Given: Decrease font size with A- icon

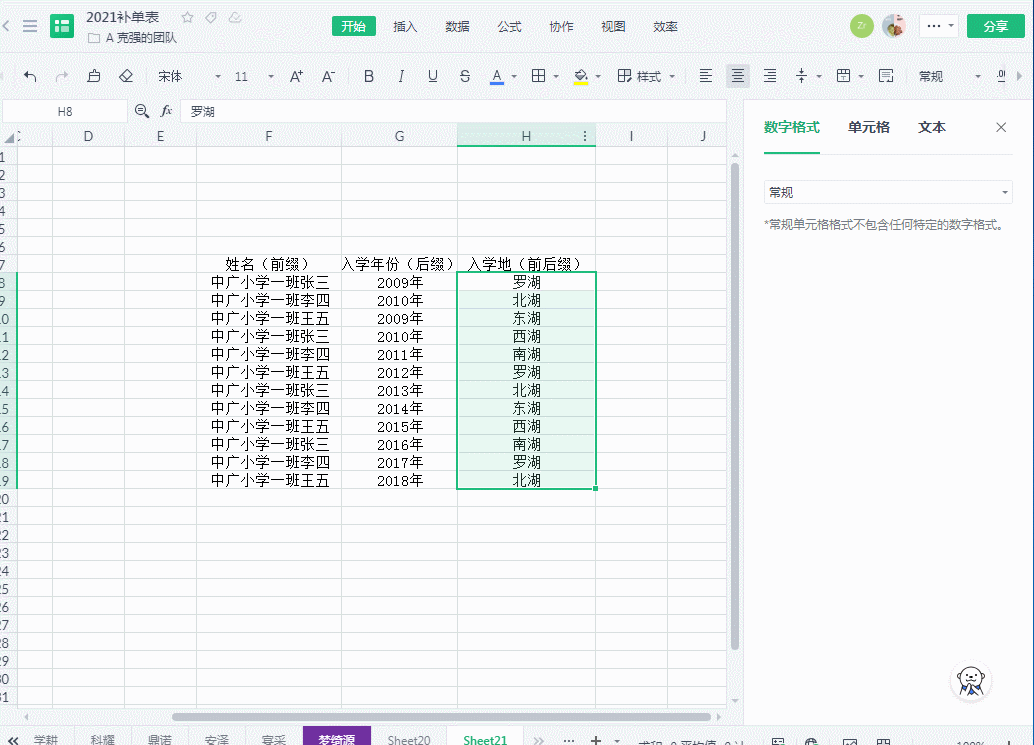Looking at the screenshot, I should [x=328, y=76].
